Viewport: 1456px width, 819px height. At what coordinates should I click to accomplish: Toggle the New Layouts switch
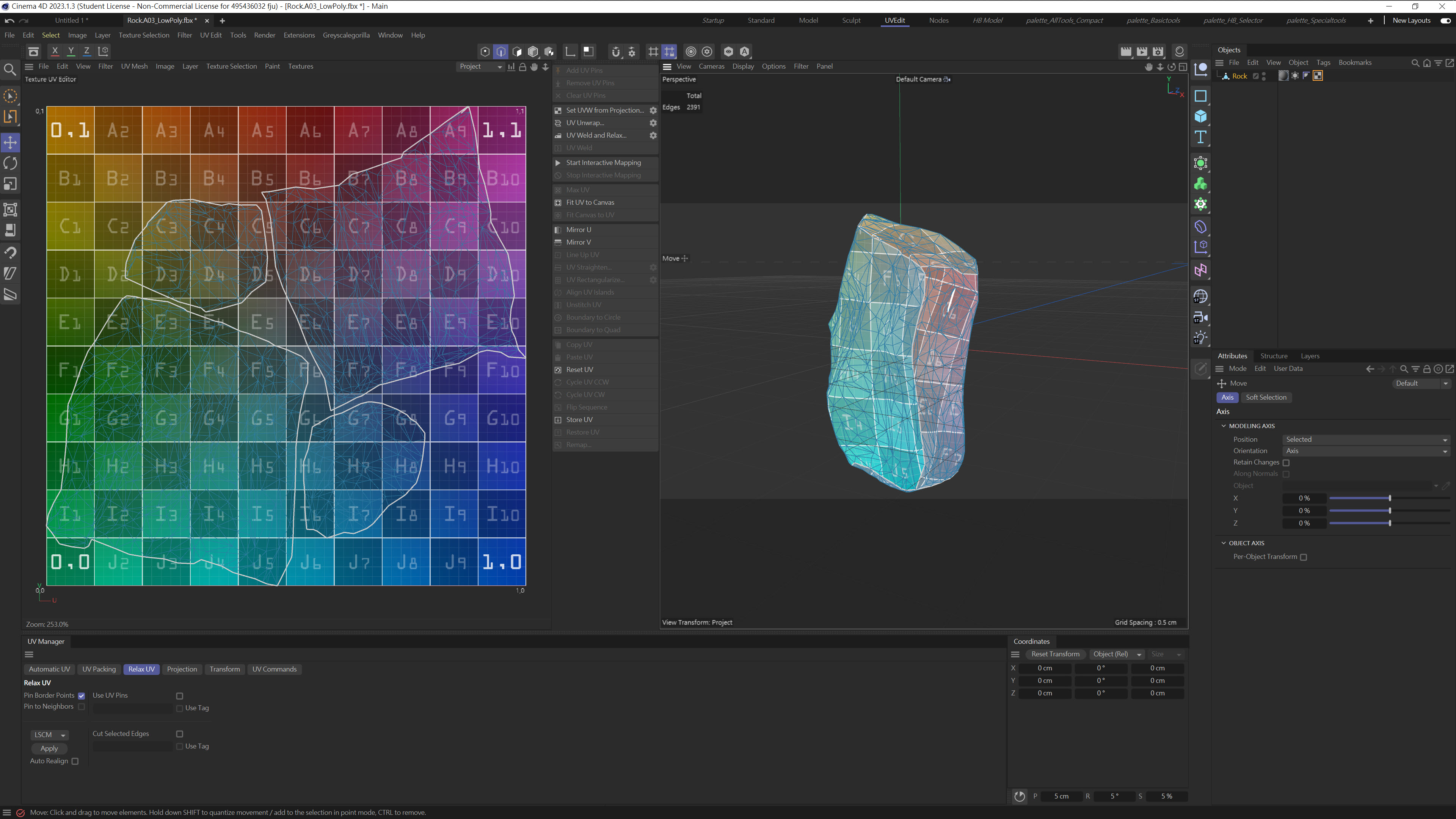click(1445, 20)
